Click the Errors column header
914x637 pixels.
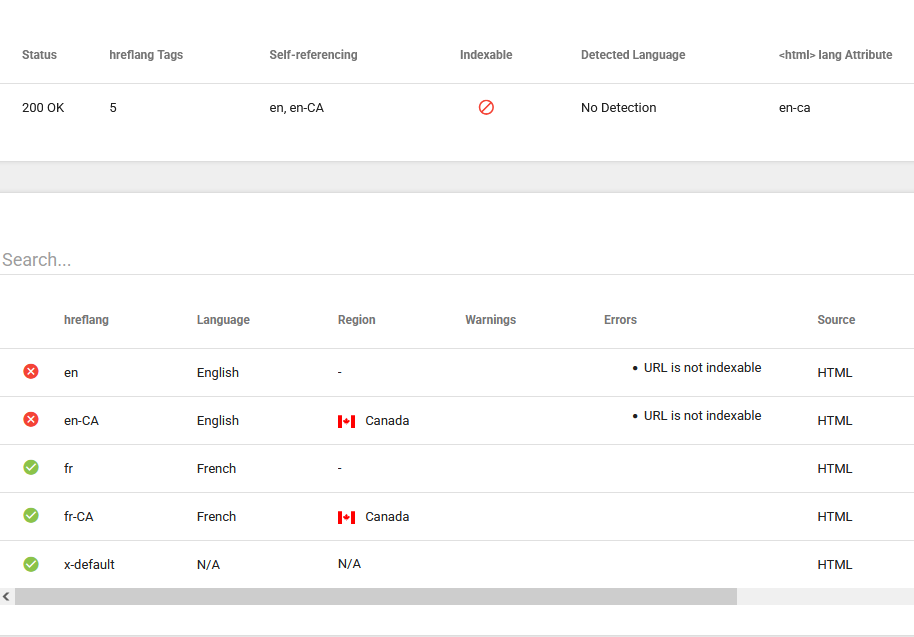(x=620, y=320)
